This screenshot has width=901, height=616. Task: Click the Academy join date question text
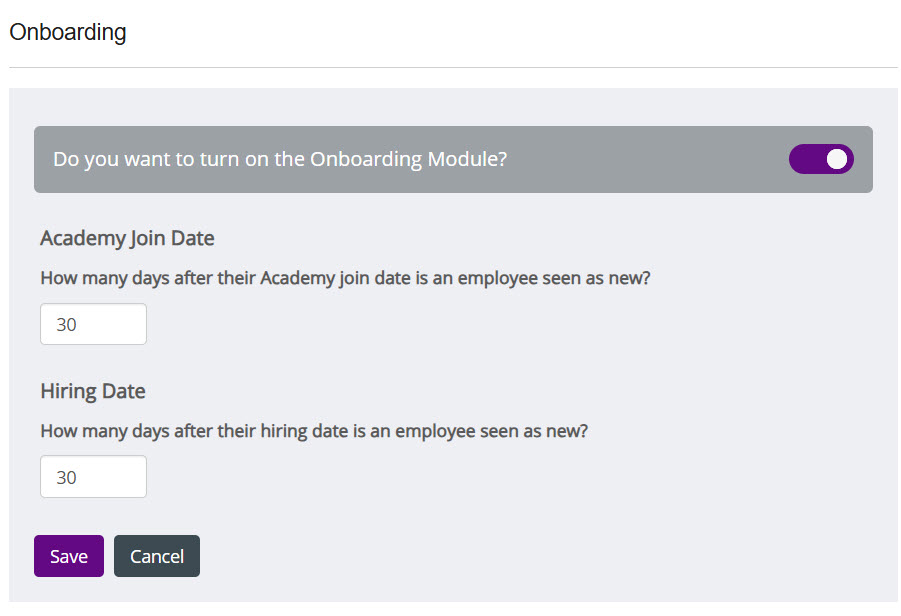pyautogui.click(x=344, y=278)
